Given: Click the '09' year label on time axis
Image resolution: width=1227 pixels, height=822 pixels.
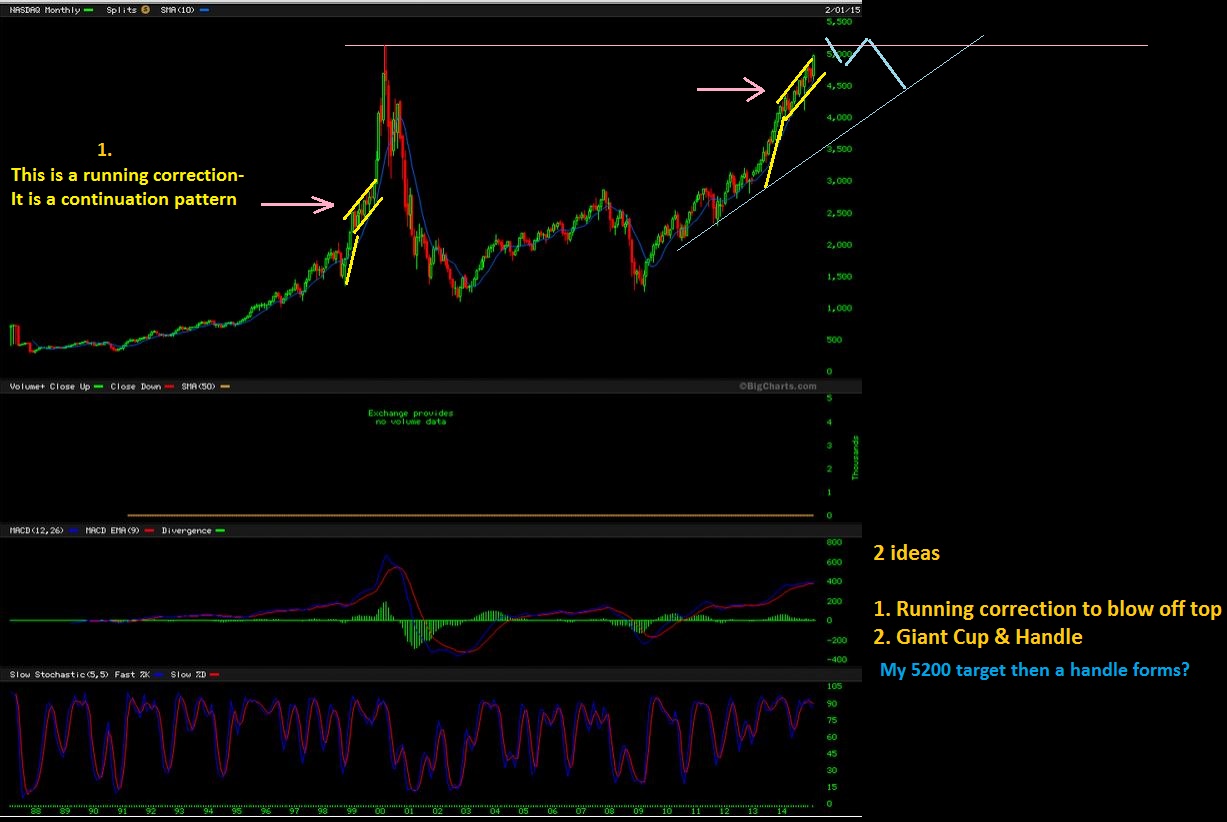Looking at the screenshot, I should (x=640, y=811).
